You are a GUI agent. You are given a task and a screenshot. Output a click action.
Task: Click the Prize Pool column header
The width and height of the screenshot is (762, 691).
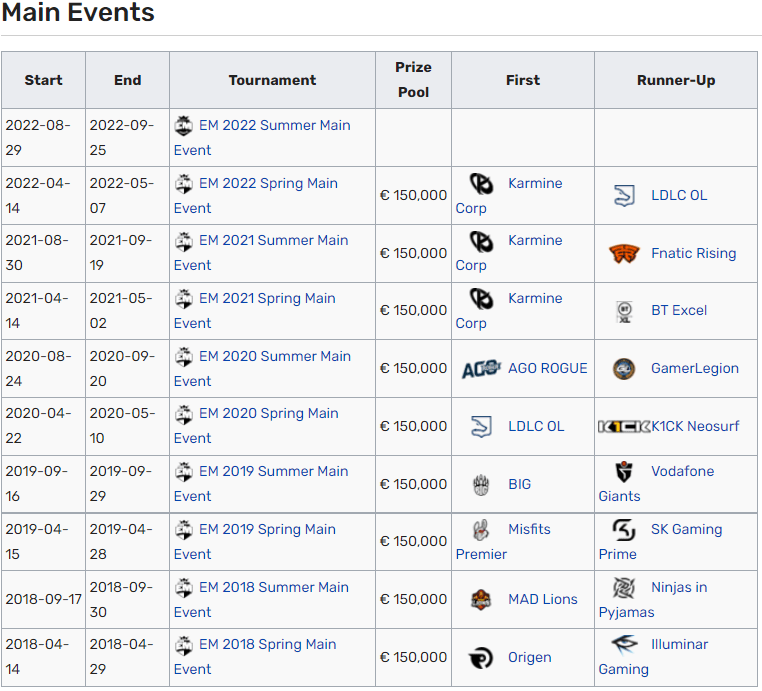[413, 80]
